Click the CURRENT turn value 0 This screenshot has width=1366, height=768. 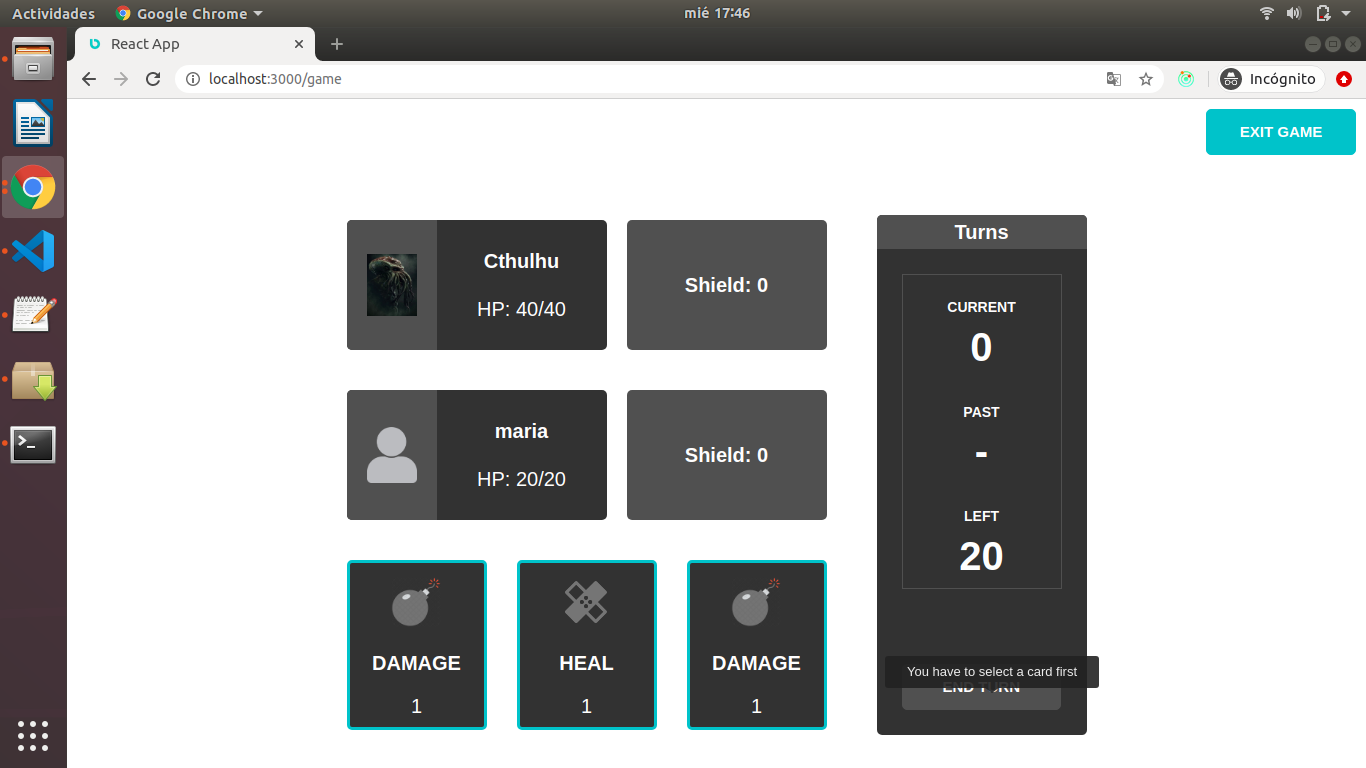click(981, 347)
